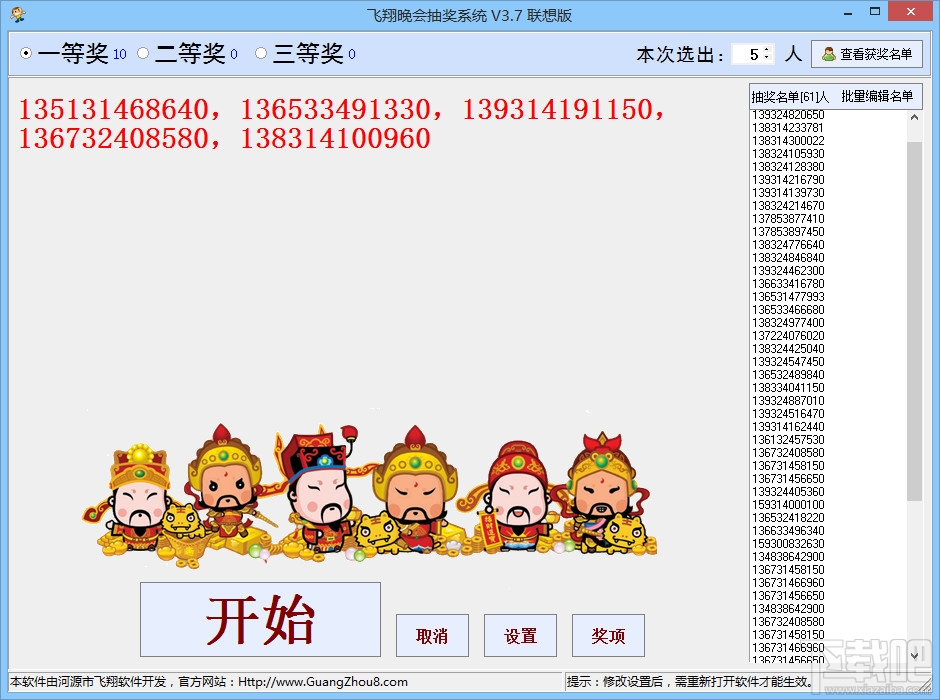
Task: Select the 二等奖 radio button
Action: coord(143,53)
